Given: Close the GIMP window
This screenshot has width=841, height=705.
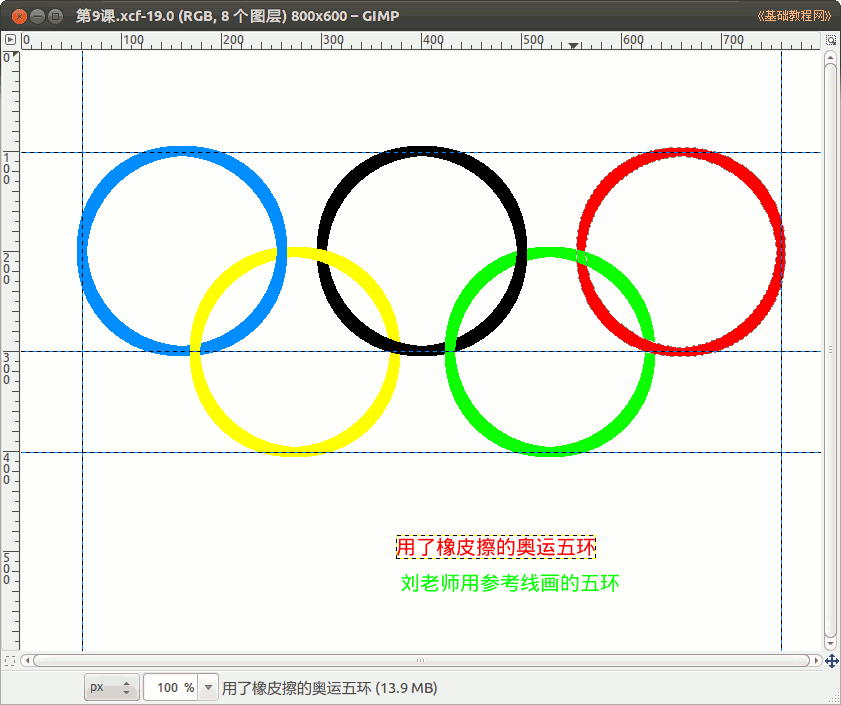Looking at the screenshot, I should (x=19, y=17).
